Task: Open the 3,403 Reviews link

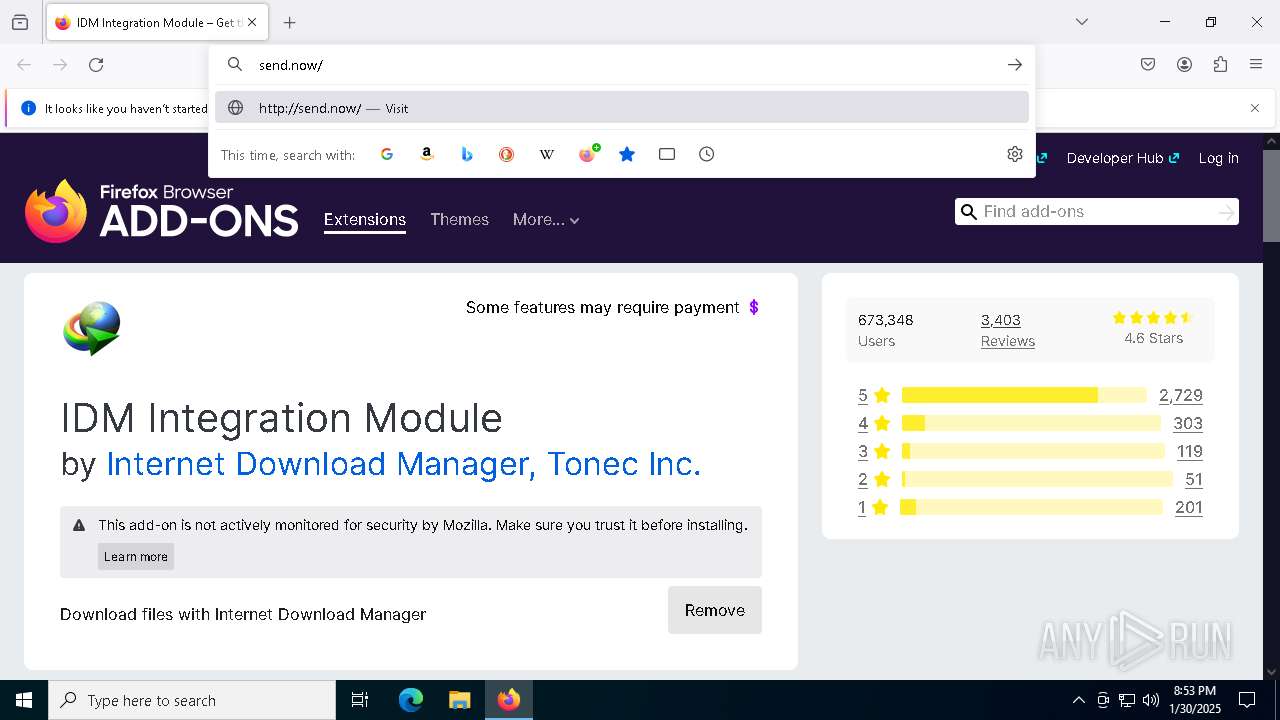Action: pyautogui.click(x=1007, y=330)
